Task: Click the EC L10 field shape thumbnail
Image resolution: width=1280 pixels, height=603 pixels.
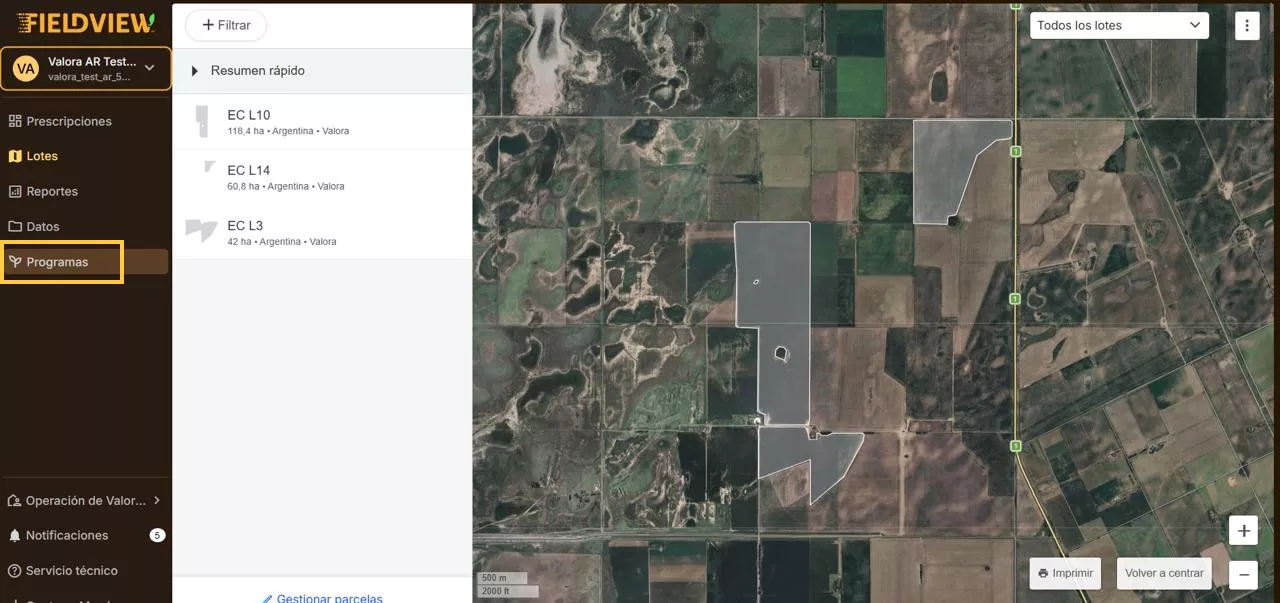Action: [x=202, y=122]
